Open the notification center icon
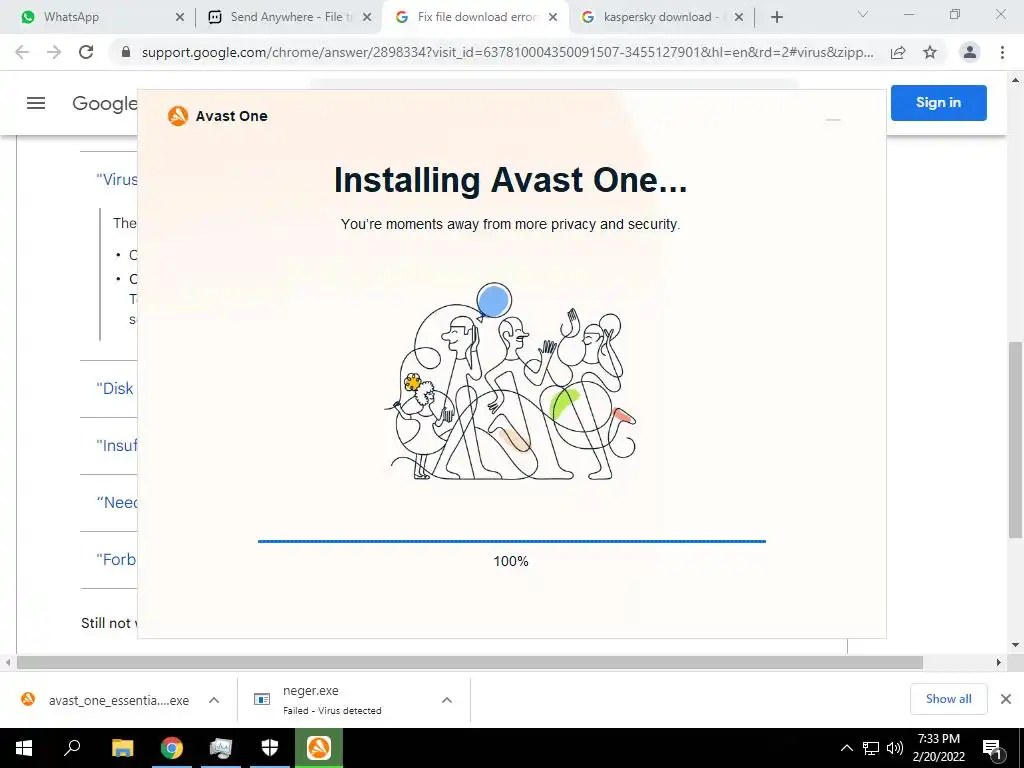 [x=992, y=748]
